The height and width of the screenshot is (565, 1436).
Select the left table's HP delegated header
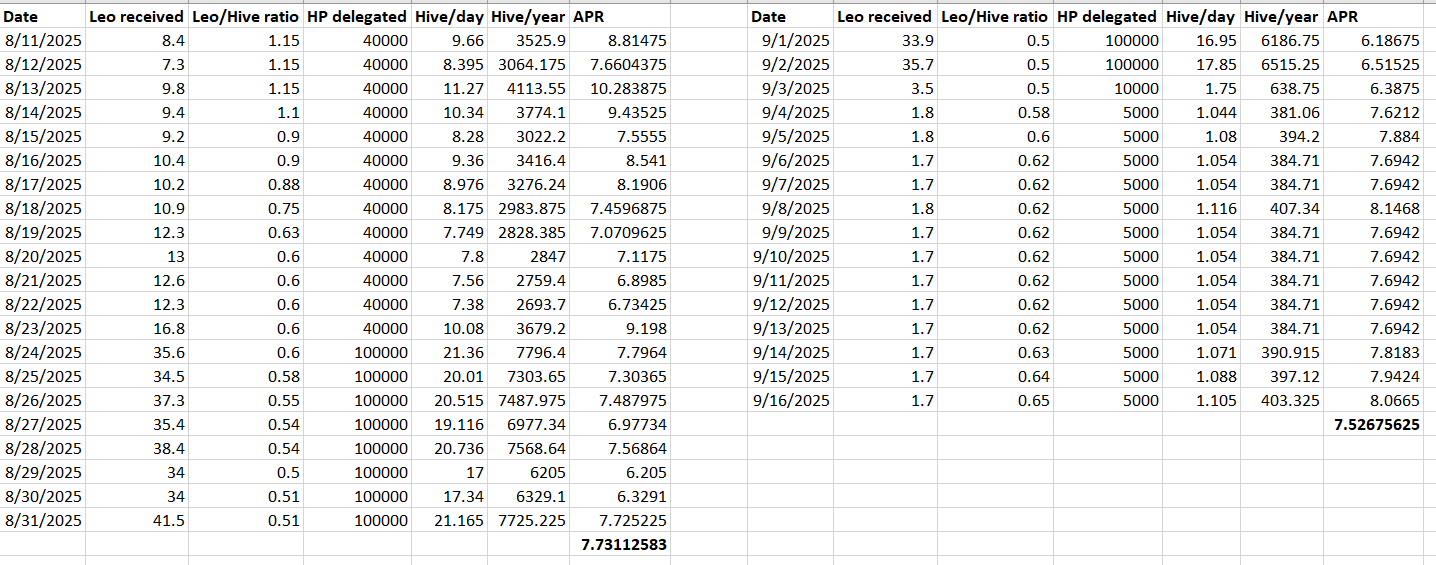point(356,16)
